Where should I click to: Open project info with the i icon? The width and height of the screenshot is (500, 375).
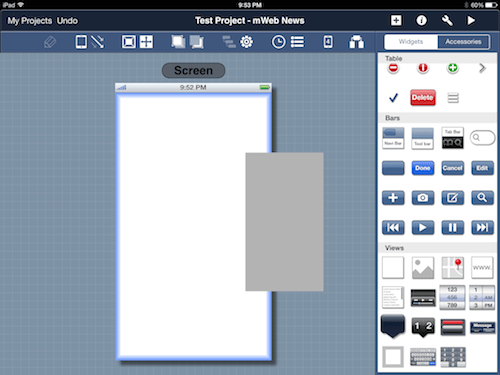click(421, 21)
